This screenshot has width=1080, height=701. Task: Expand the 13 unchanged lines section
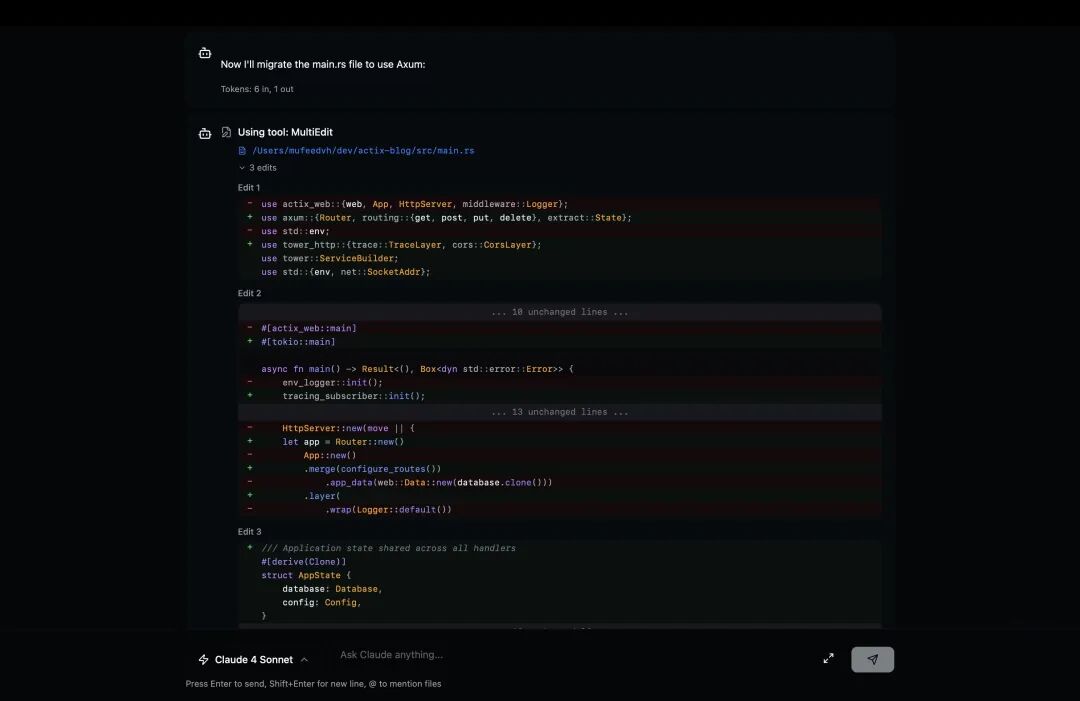[561, 411]
